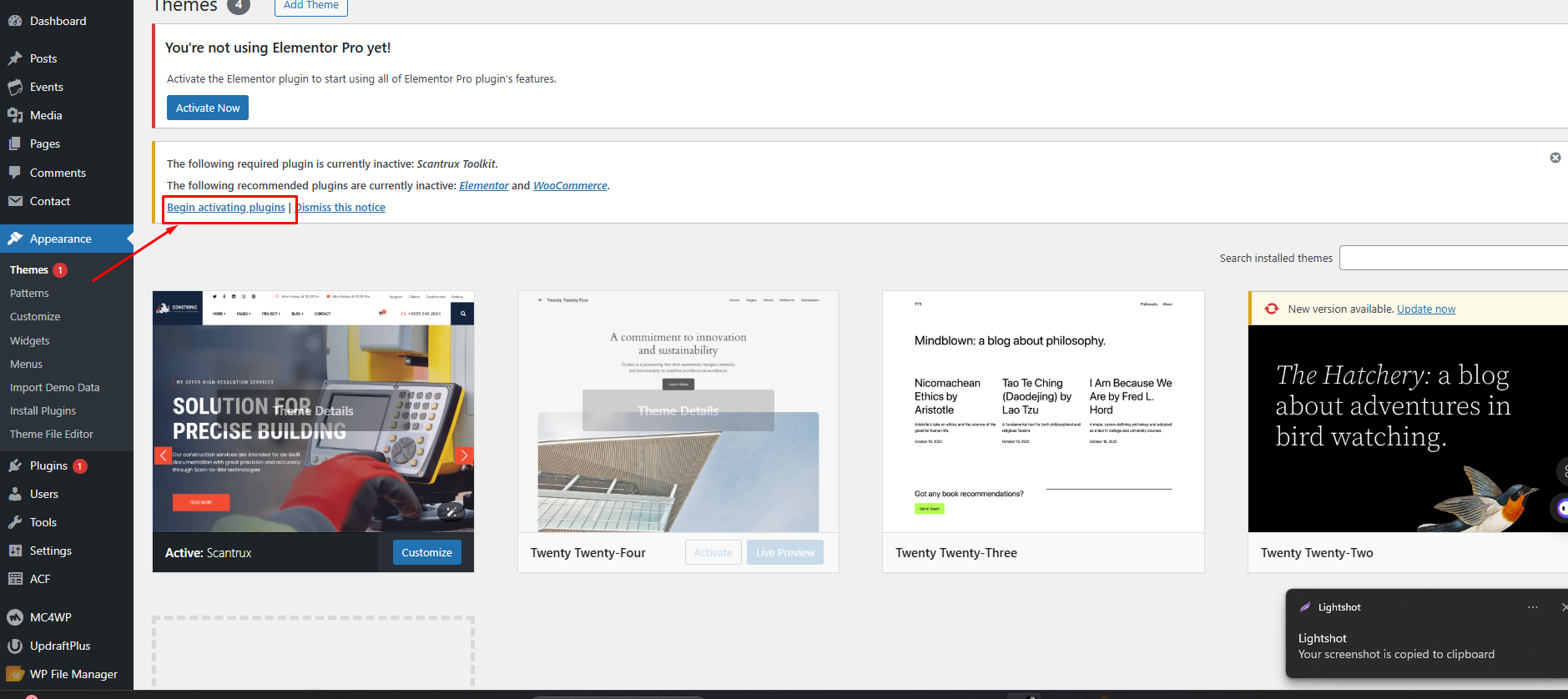Click Dismiss this notice link
The image size is (1568, 699).
[341, 207]
